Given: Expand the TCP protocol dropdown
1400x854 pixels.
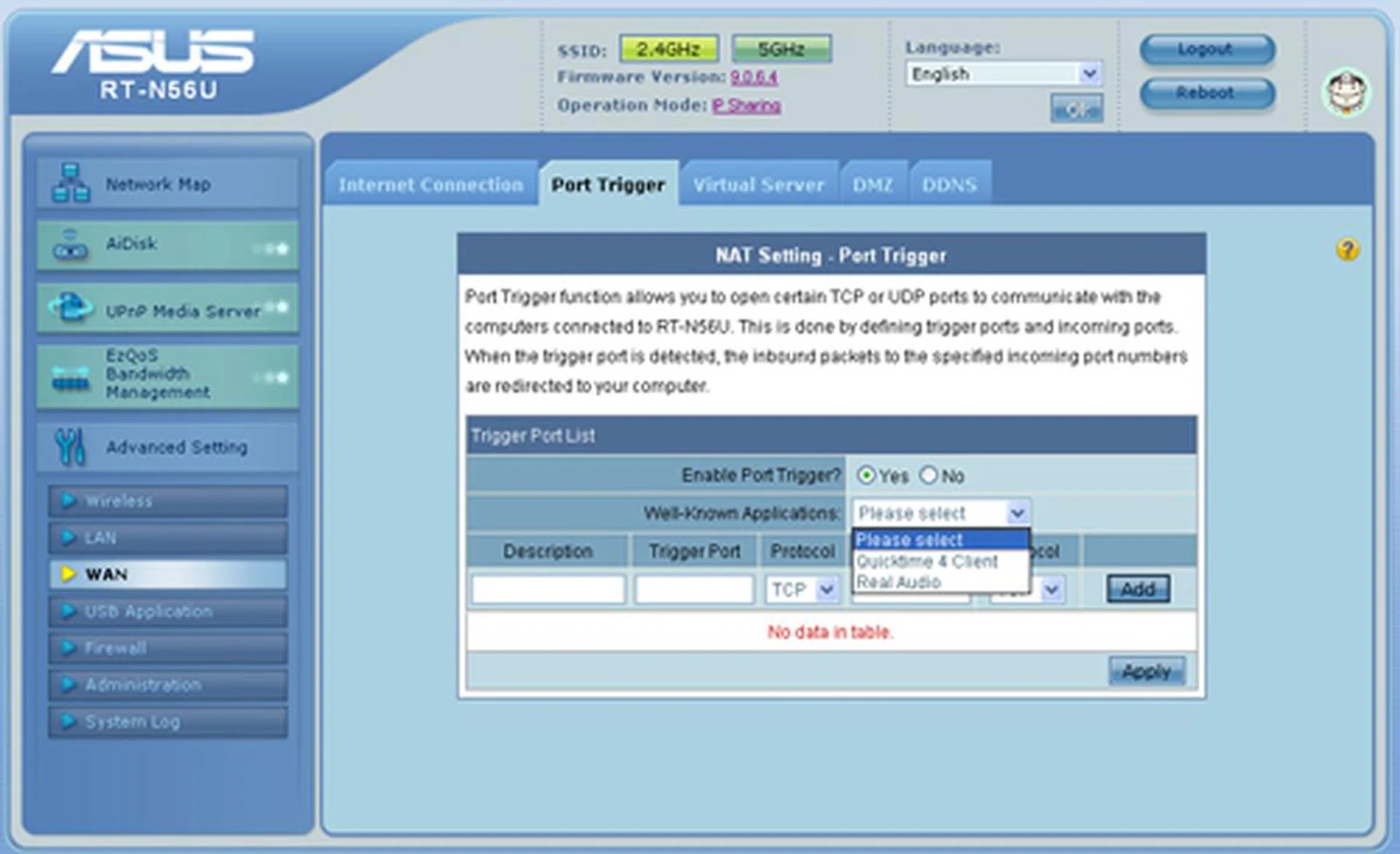Looking at the screenshot, I should [x=802, y=589].
